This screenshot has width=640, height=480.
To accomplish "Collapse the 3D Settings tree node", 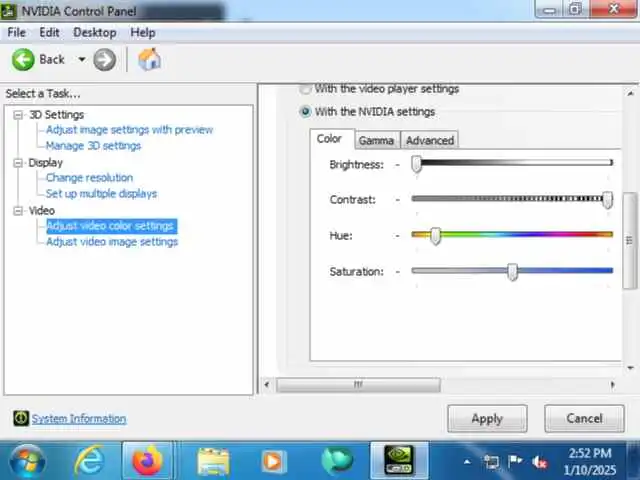I will [18, 115].
